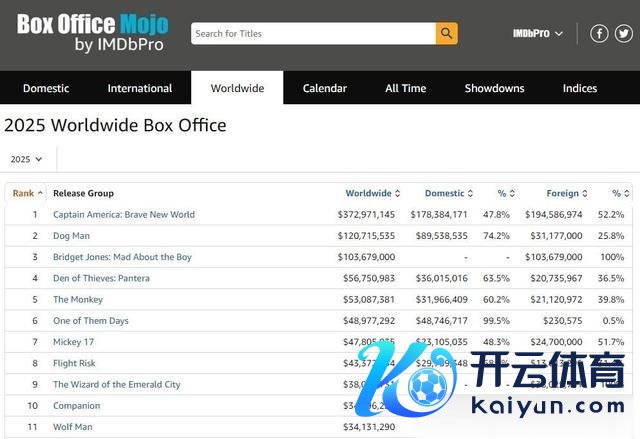Sort by the Rank column arrow
This screenshot has width=640, height=439.
40,193
